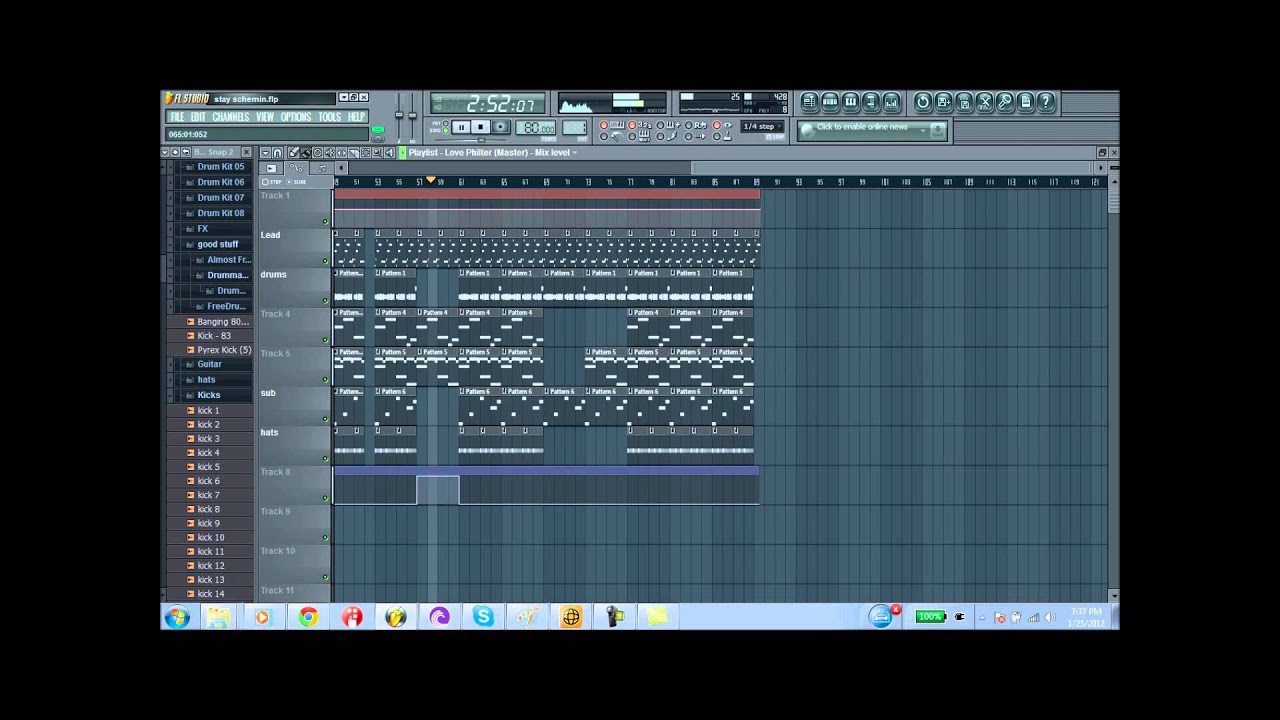Click the Stop playback button
This screenshot has width=1280, height=720.
pyautogui.click(x=481, y=127)
